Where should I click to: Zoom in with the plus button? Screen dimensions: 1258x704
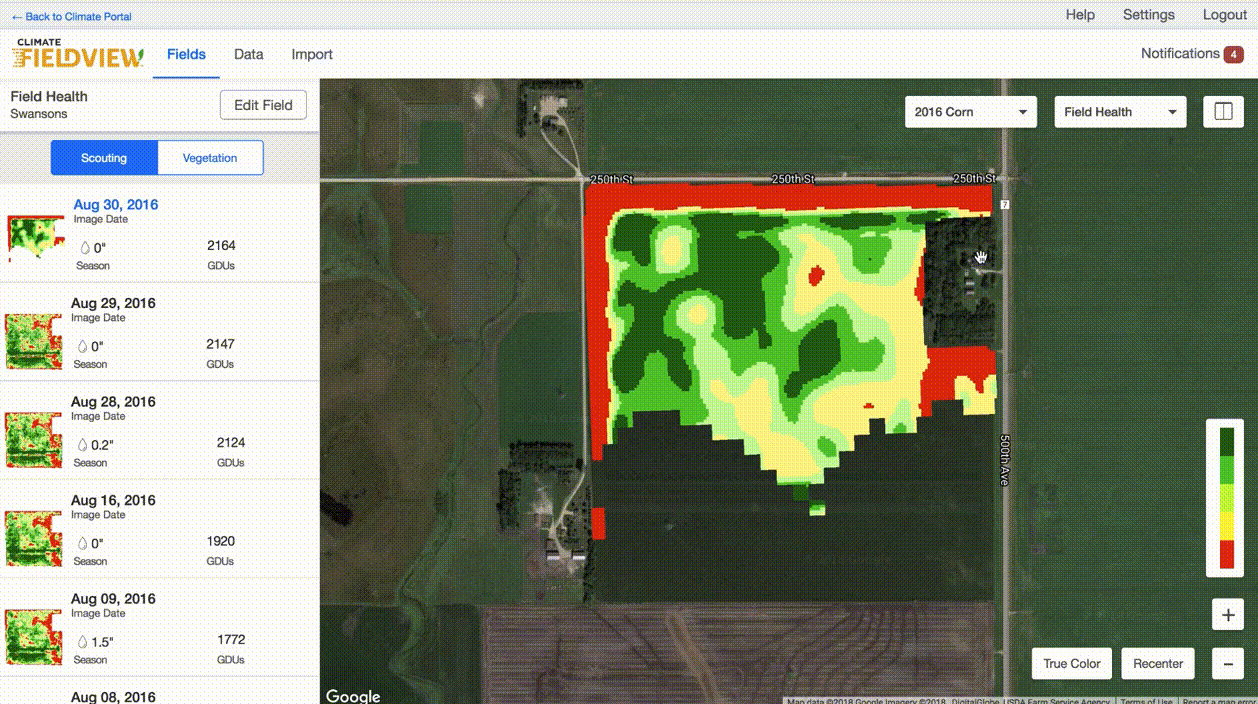click(1227, 614)
